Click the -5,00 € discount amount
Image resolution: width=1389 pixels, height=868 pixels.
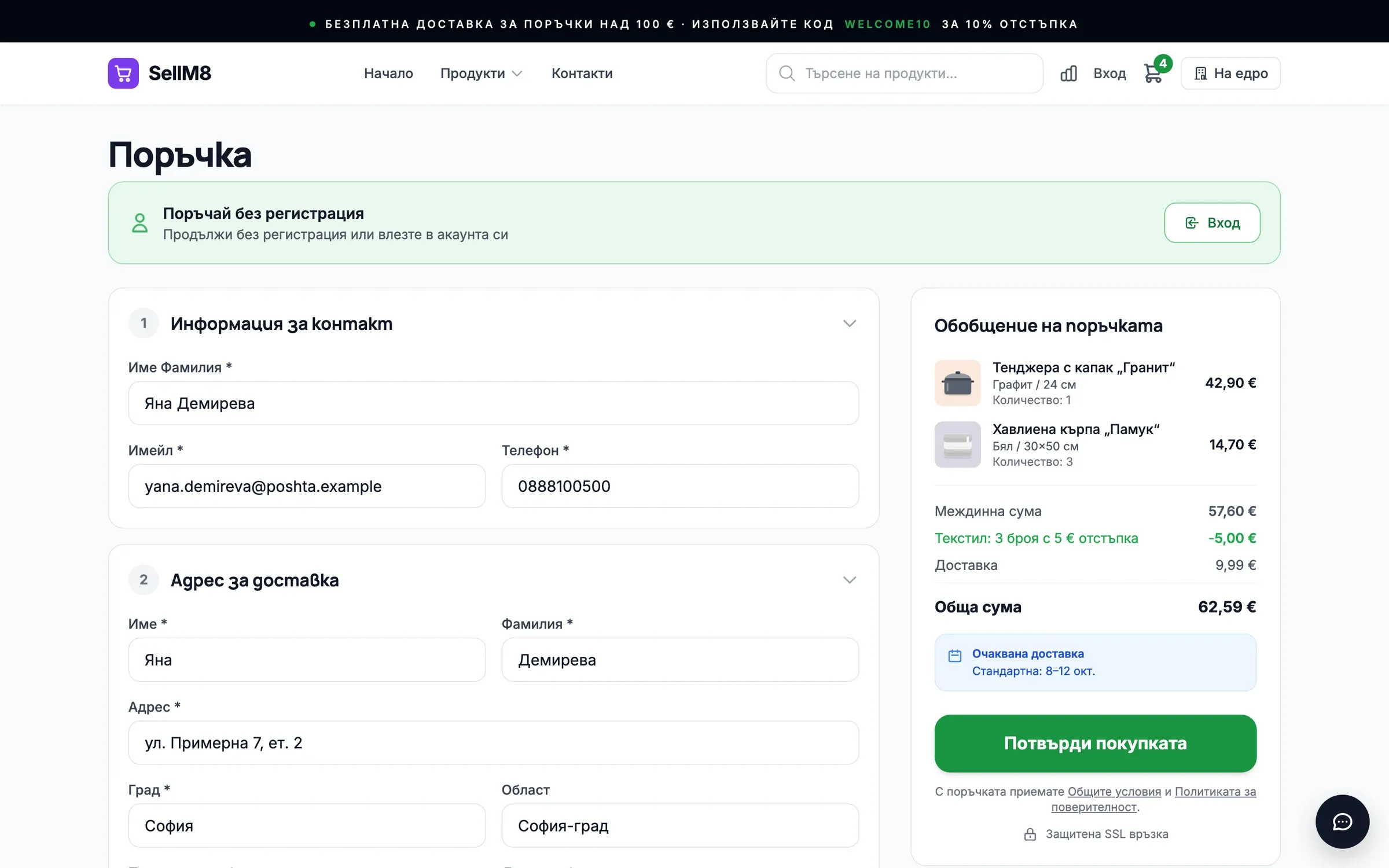pos(1232,538)
